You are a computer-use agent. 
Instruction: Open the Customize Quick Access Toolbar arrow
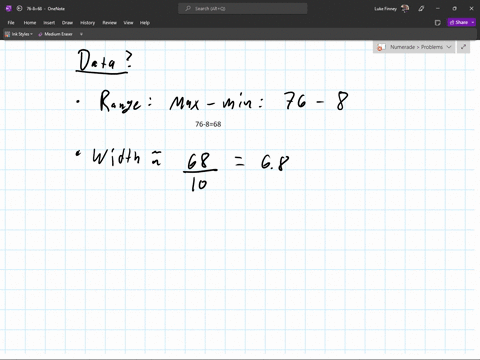tap(81, 34)
